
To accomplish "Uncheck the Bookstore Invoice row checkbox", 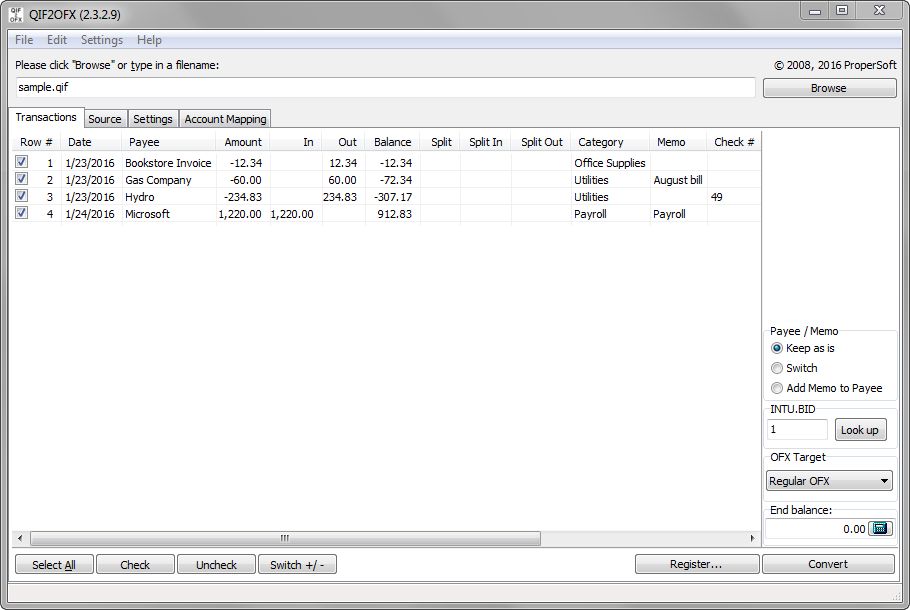I will [x=21, y=162].
